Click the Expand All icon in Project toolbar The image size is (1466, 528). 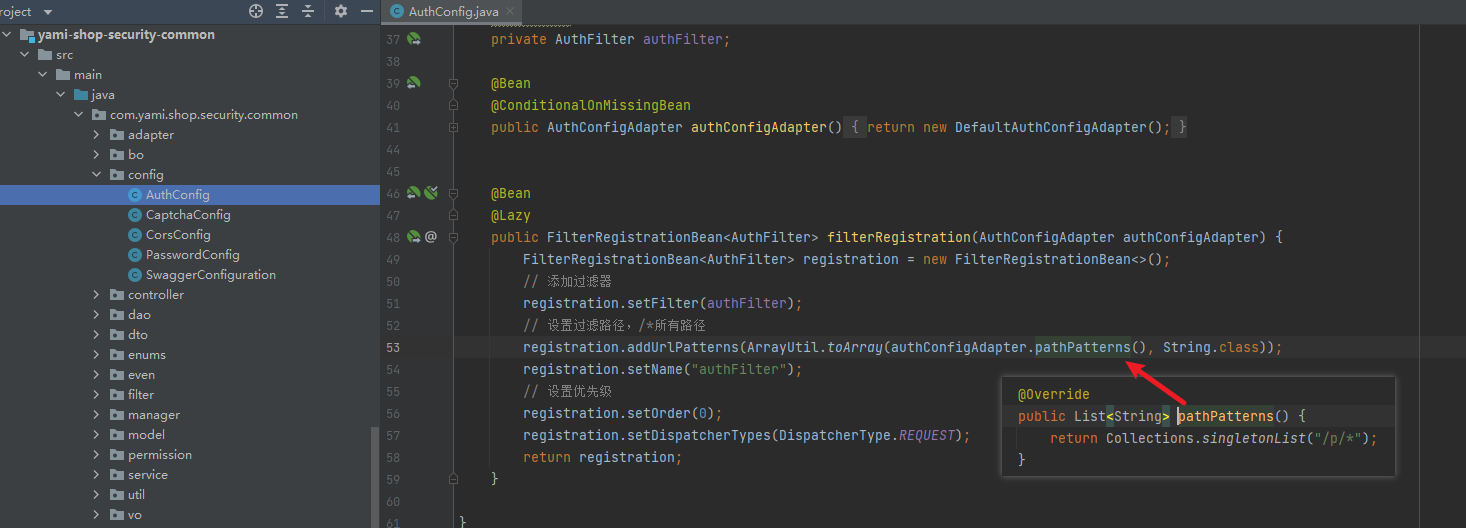[282, 11]
